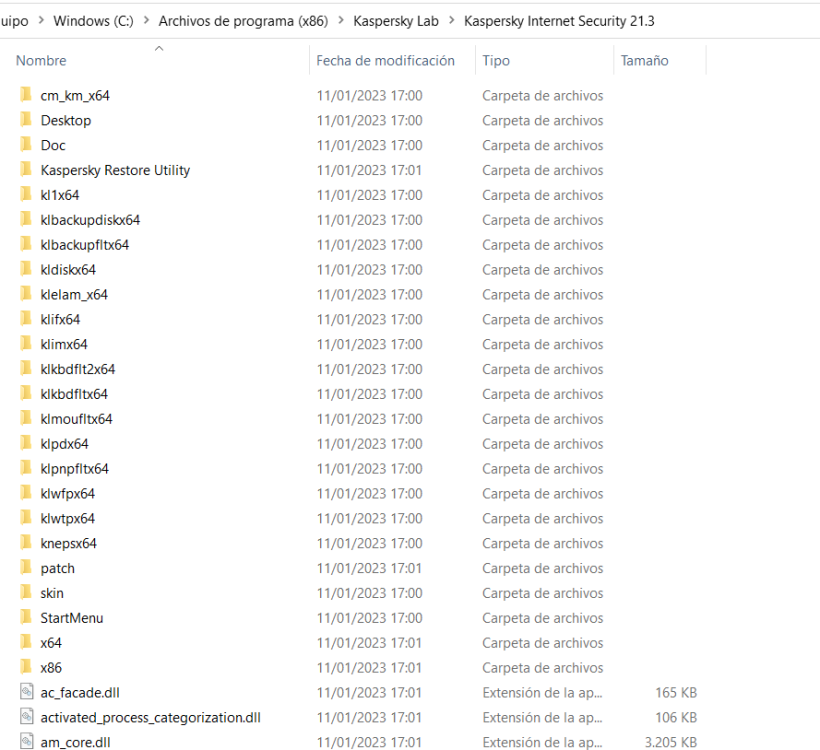Image resolution: width=820 pixels, height=750 pixels.
Task: Click the Doc row modification date
Action: [369, 145]
